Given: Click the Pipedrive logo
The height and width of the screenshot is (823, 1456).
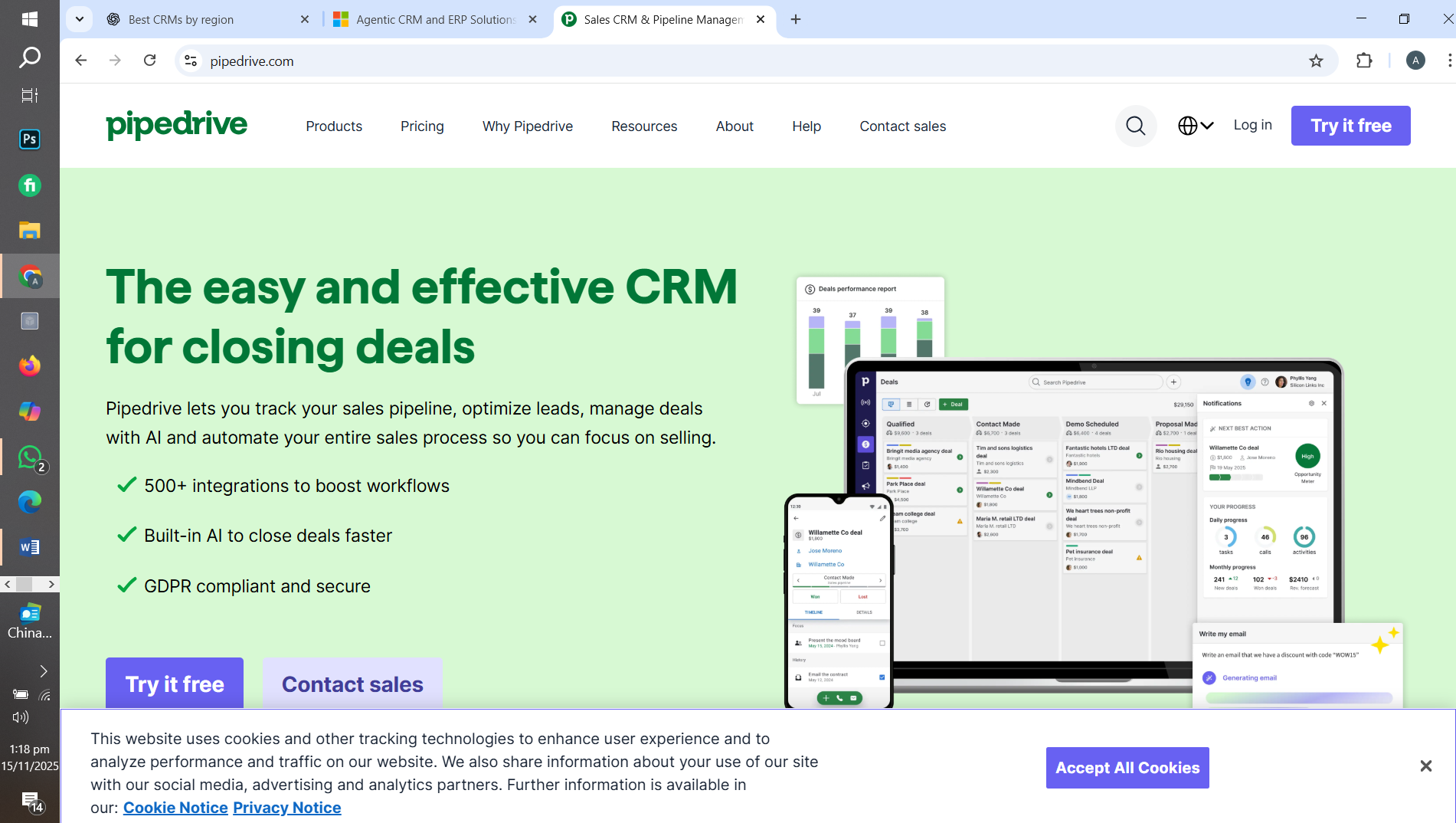Looking at the screenshot, I should point(176,124).
